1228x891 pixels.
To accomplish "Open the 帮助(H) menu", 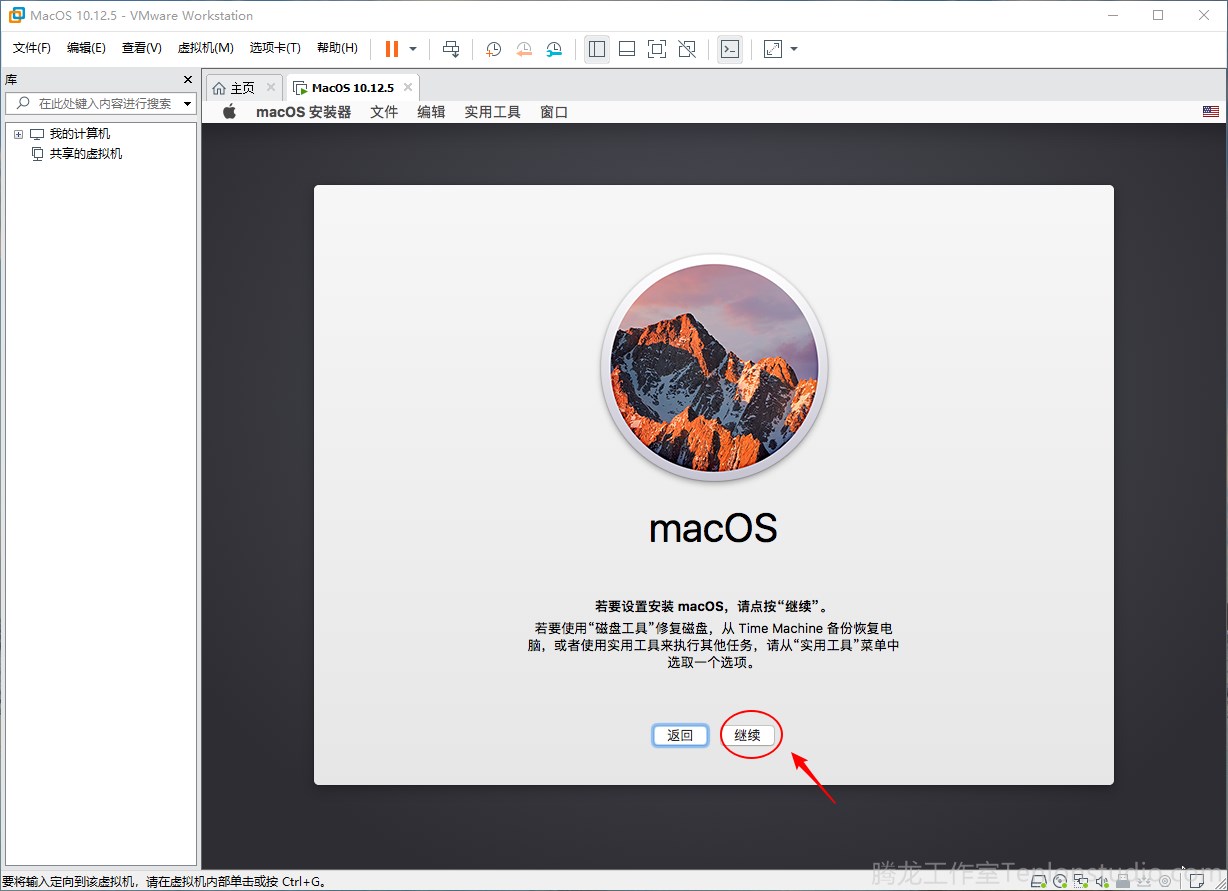I will [337, 48].
